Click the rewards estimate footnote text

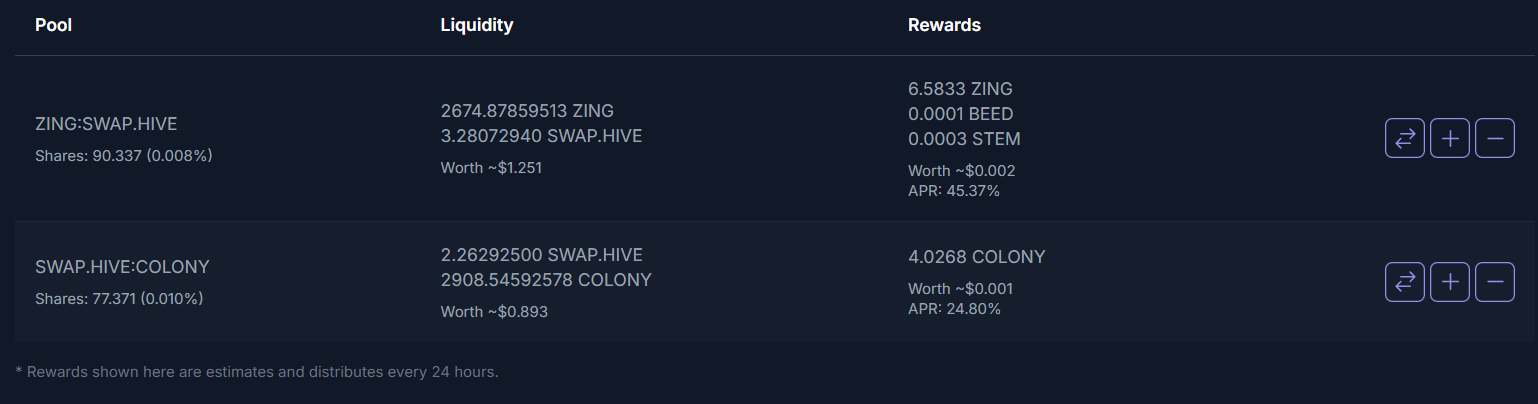[257, 372]
